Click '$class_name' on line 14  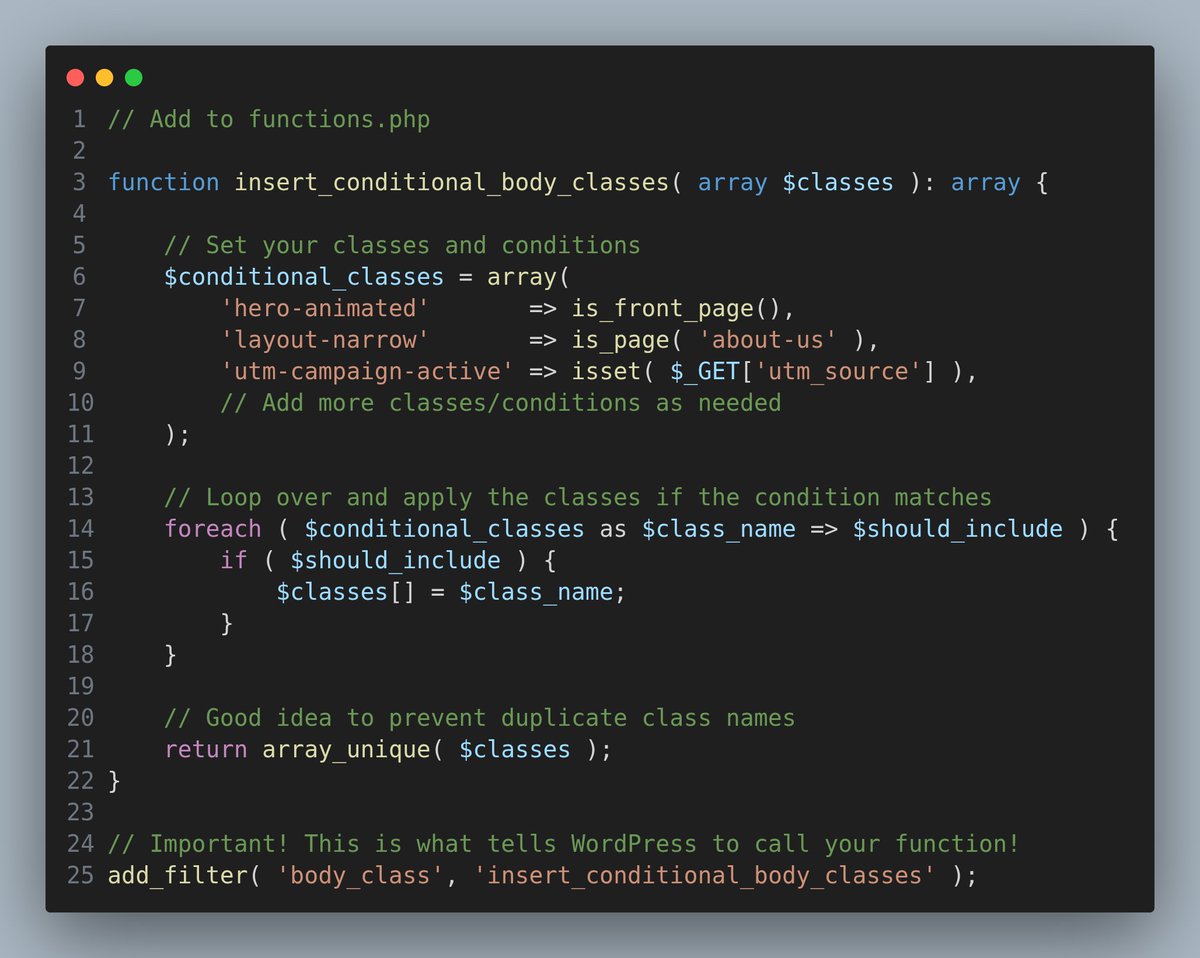pos(718,529)
